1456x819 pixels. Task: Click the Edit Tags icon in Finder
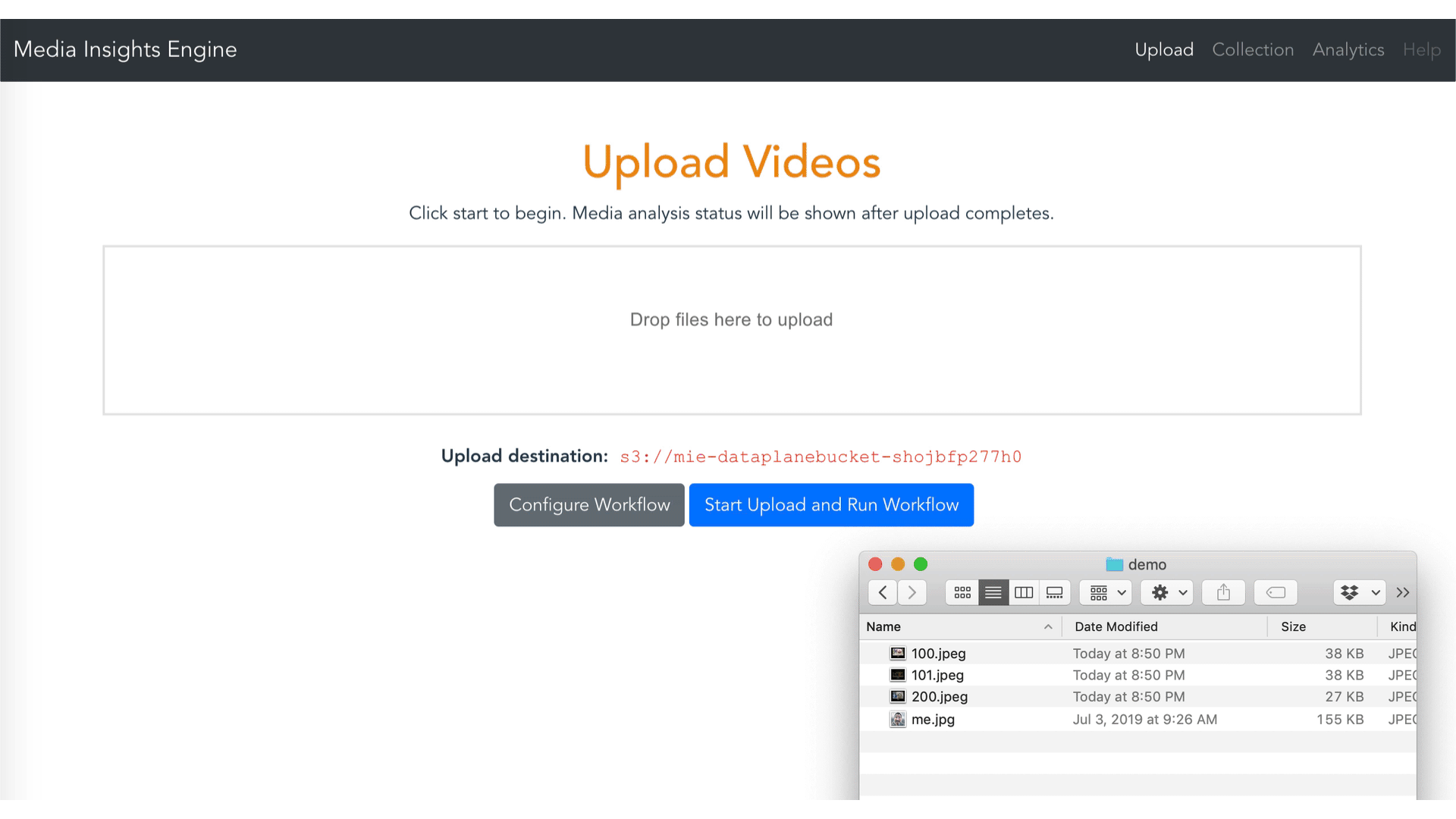pyautogui.click(x=1276, y=592)
